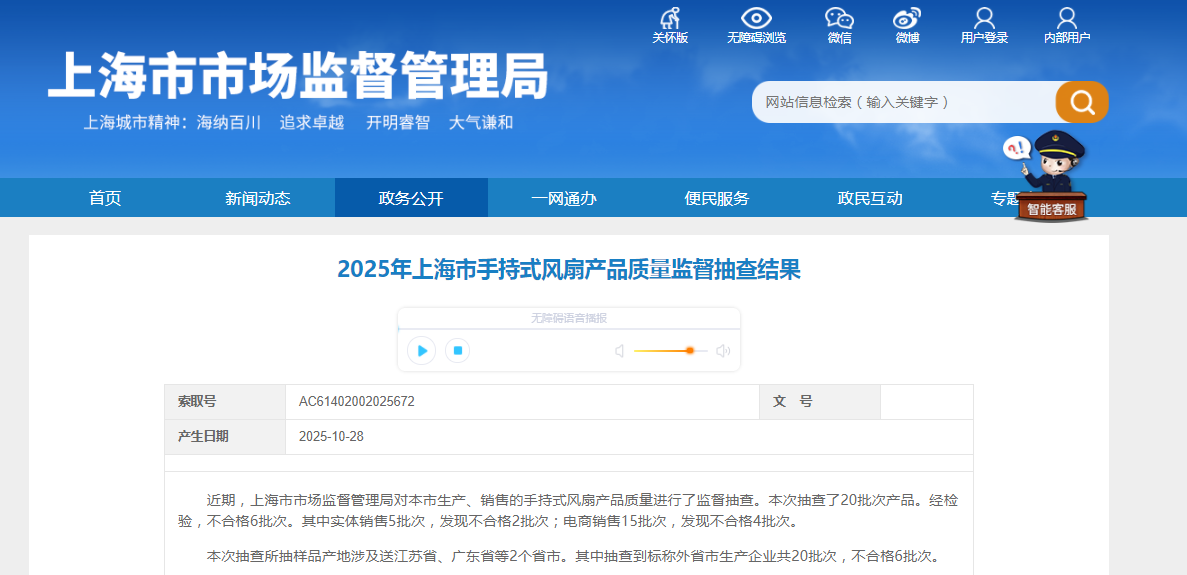Screen dimensions: 1187x575
Task: Open the partially hidden 专题 navigation tab
Action: 1006,198
